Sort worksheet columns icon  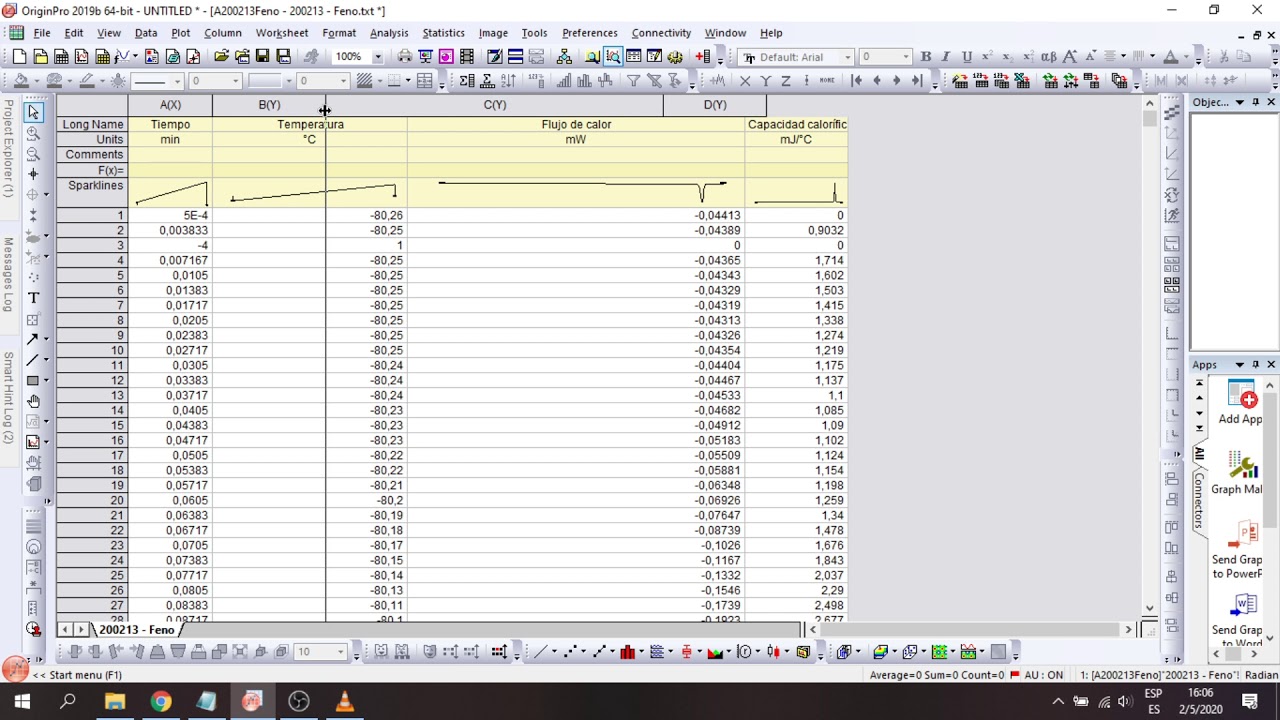click(508, 80)
